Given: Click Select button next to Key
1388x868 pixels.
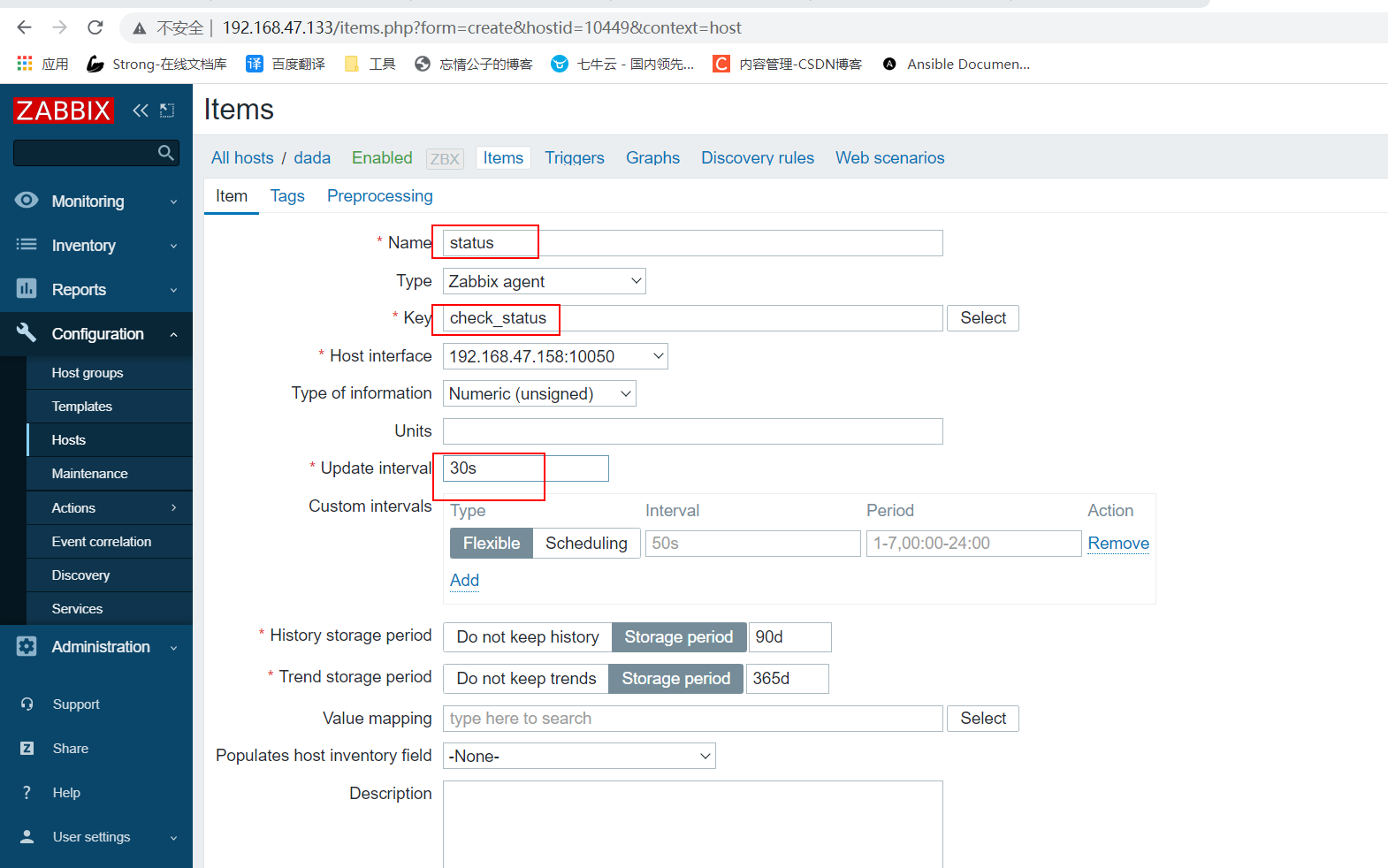Looking at the screenshot, I should click(x=983, y=318).
